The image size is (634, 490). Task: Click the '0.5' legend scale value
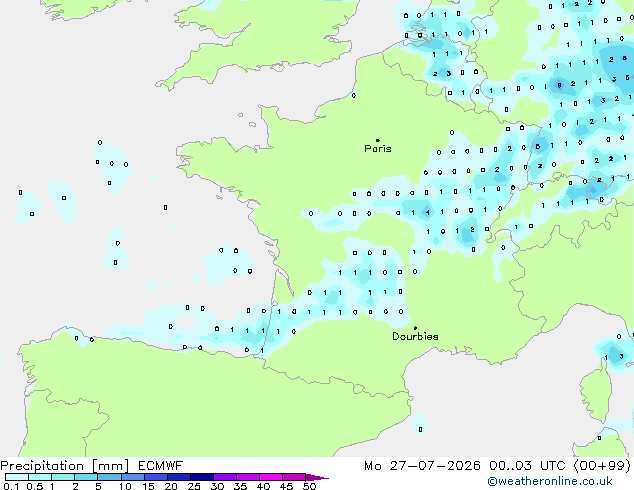pos(35,486)
